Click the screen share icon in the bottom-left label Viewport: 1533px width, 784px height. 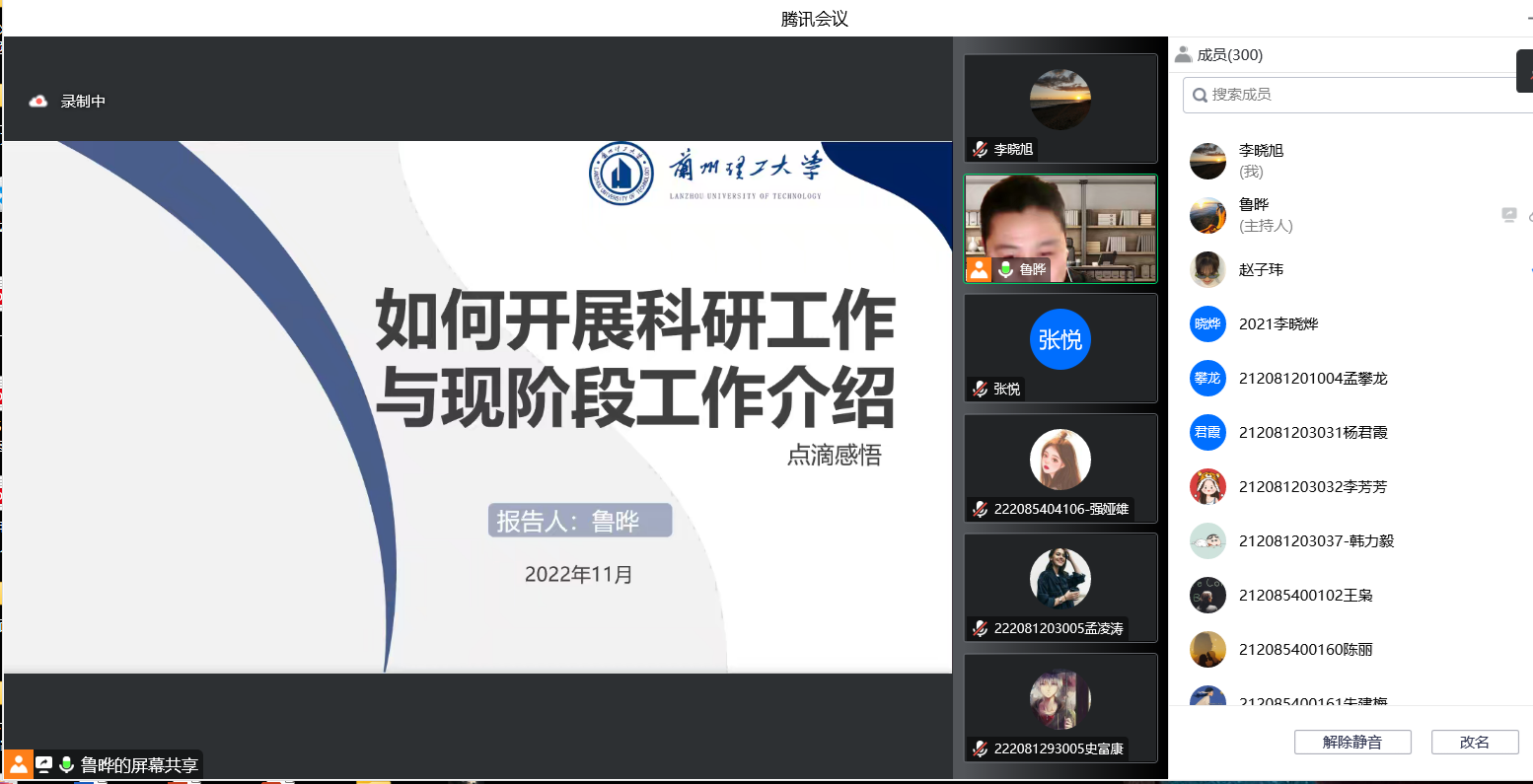point(44,764)
